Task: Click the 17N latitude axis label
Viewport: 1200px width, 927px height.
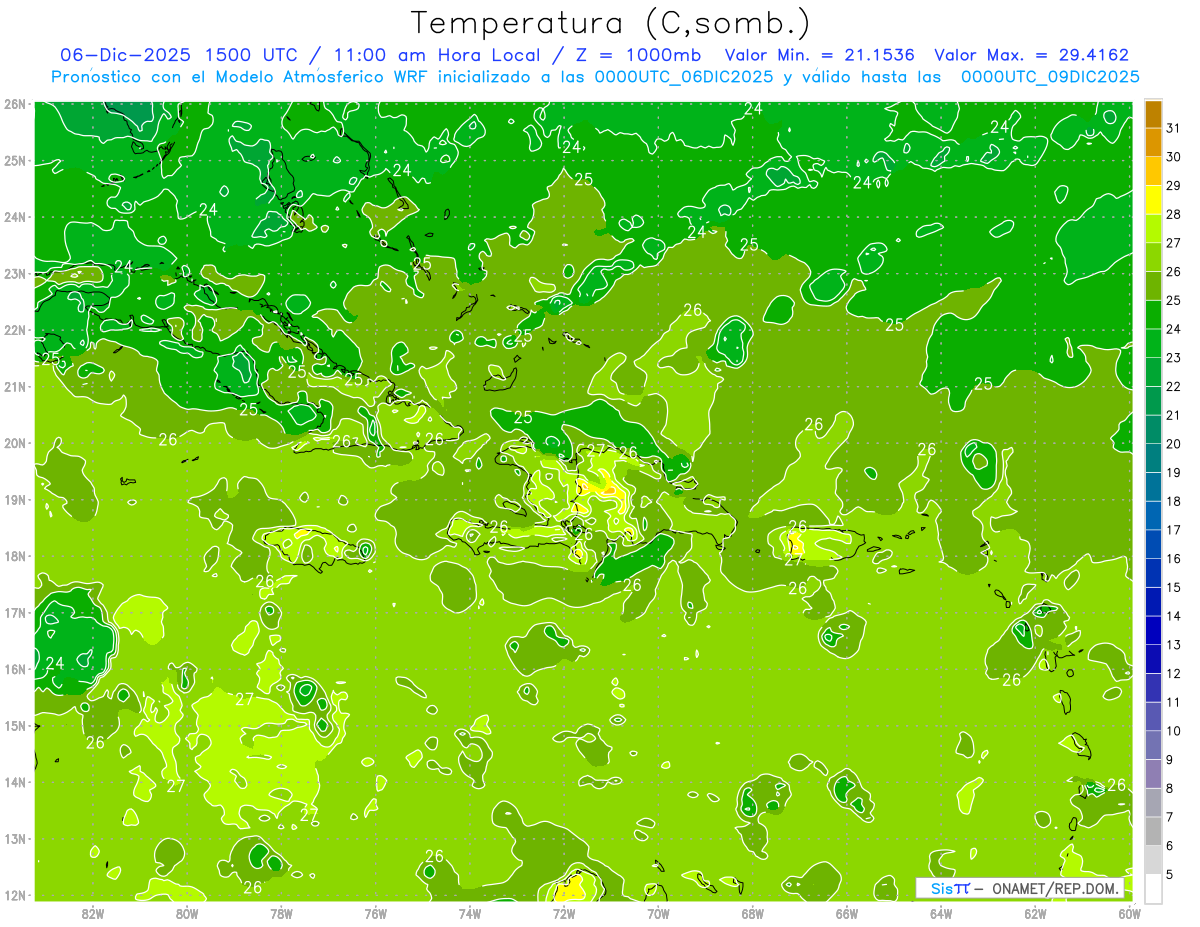Action: 14,612
